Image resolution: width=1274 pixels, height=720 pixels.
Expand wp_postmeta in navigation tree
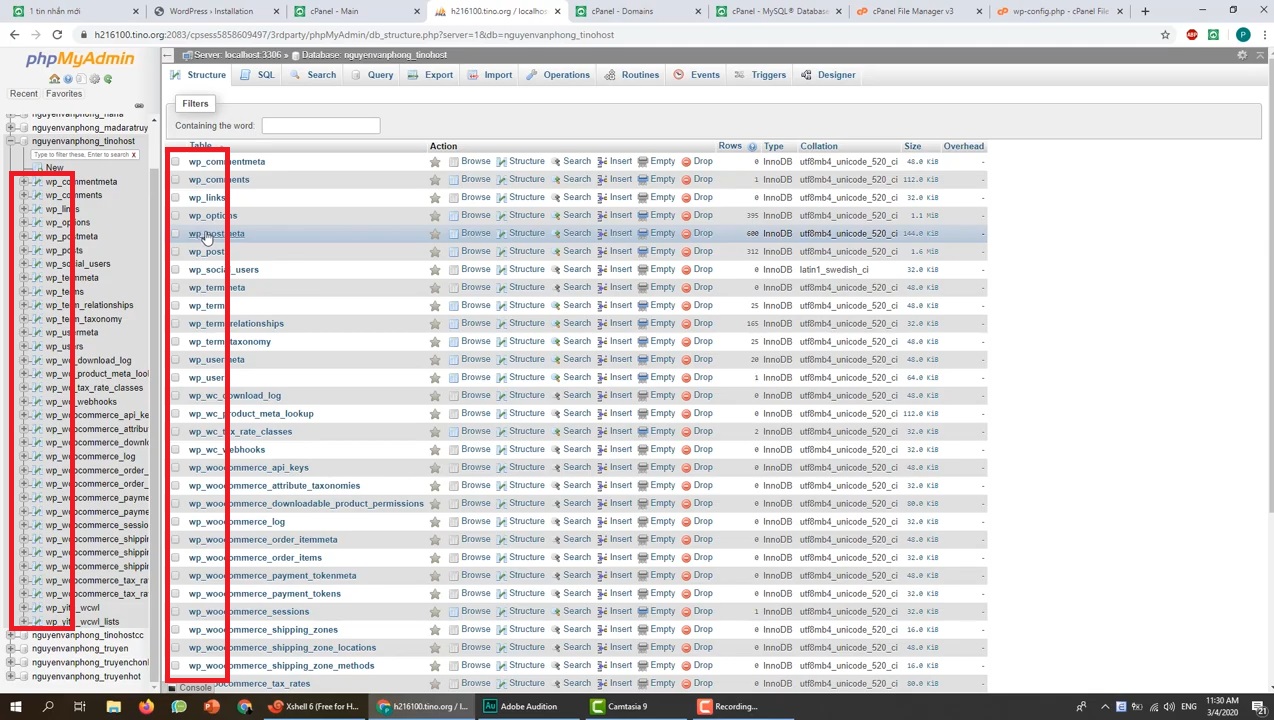(24, 237)
